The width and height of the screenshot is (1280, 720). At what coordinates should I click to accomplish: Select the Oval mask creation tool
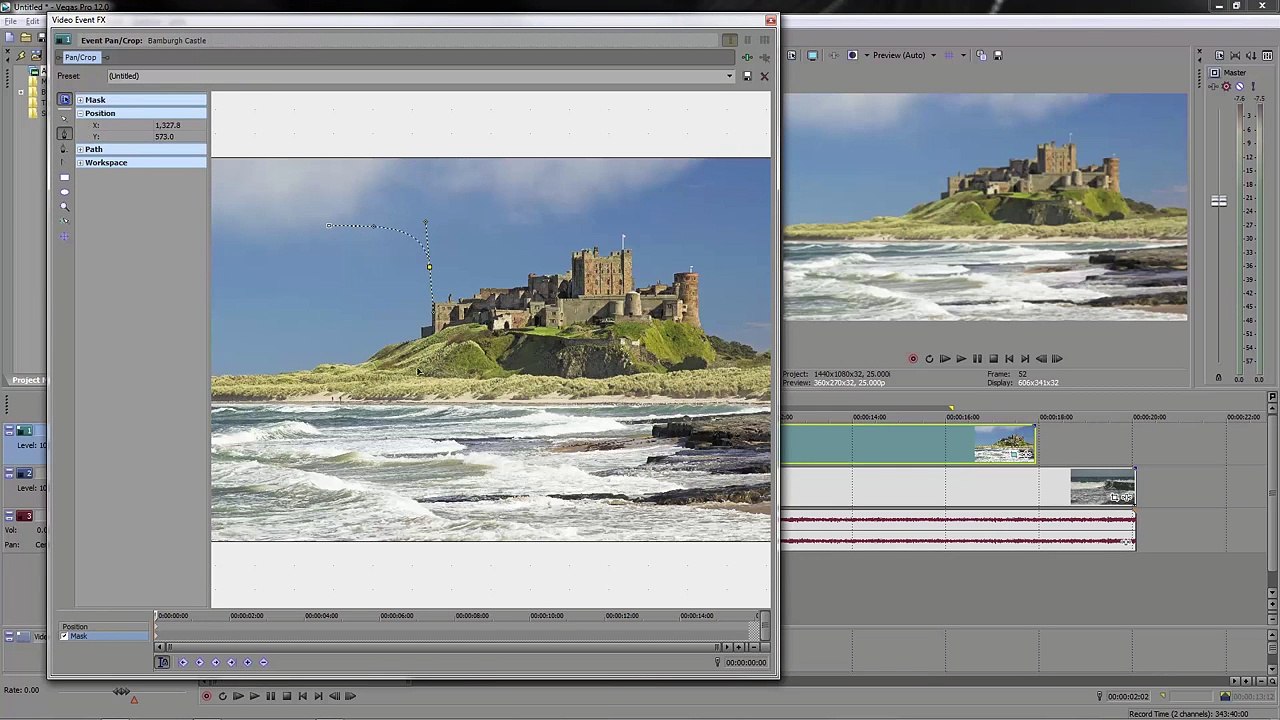[64, 192]
